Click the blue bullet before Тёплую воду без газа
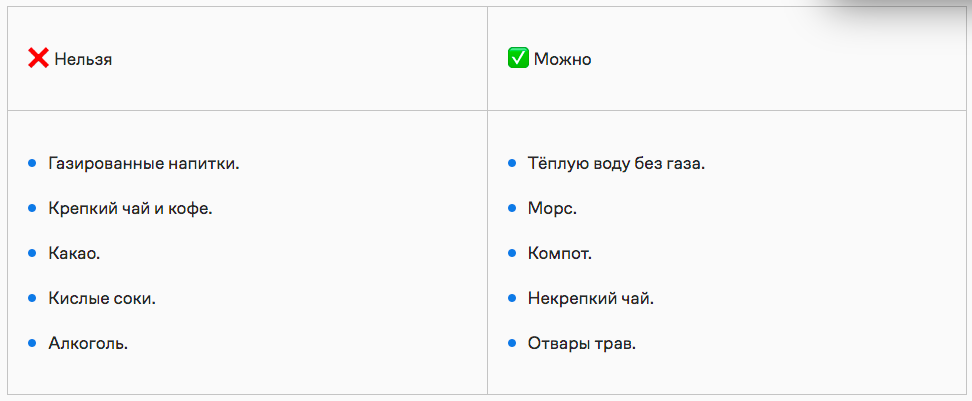The height and width of the screenshot is (401, 972). (x=513, y=163)
